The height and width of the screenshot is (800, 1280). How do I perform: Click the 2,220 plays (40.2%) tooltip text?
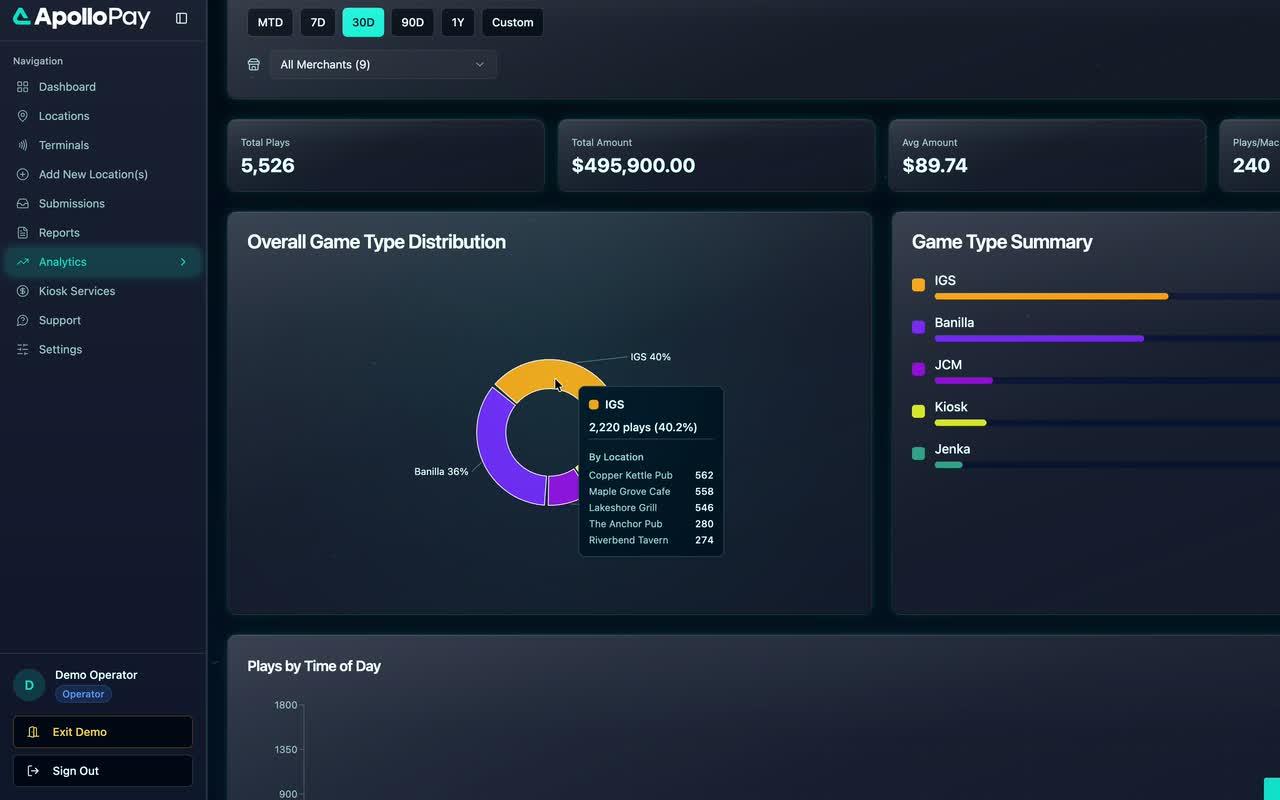[x=643, y=427]
